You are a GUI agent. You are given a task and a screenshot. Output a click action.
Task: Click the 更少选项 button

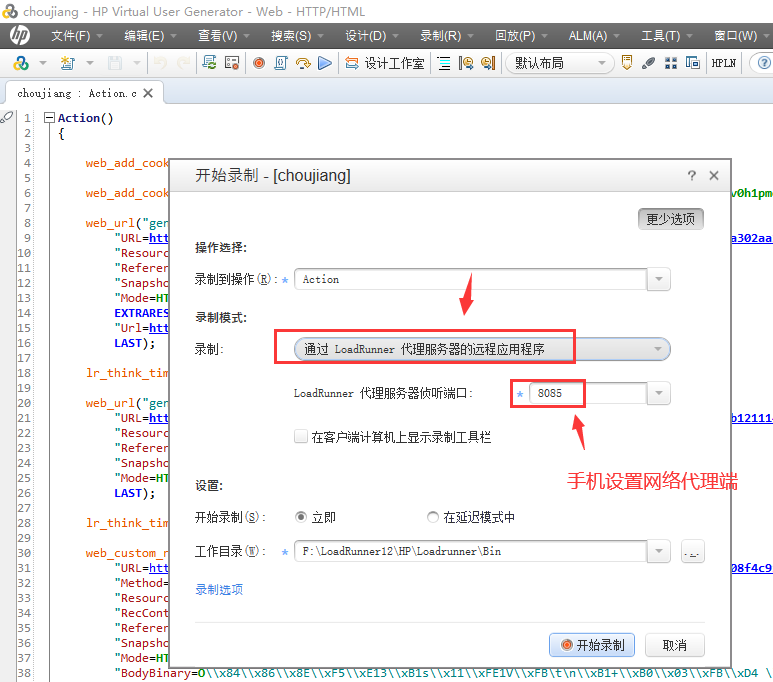pos(670,219)
